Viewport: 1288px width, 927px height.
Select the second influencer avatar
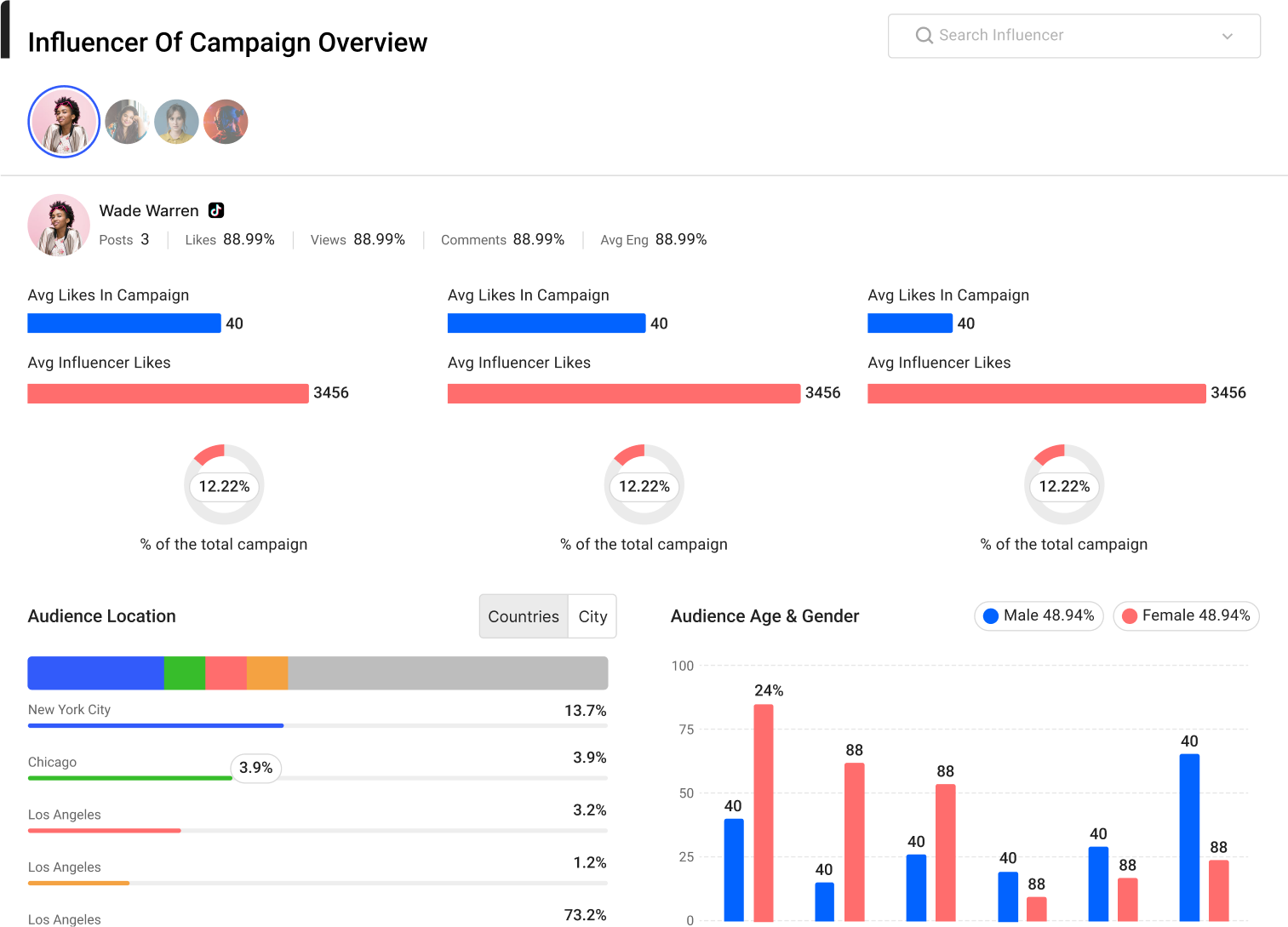(x=127, y=122)
